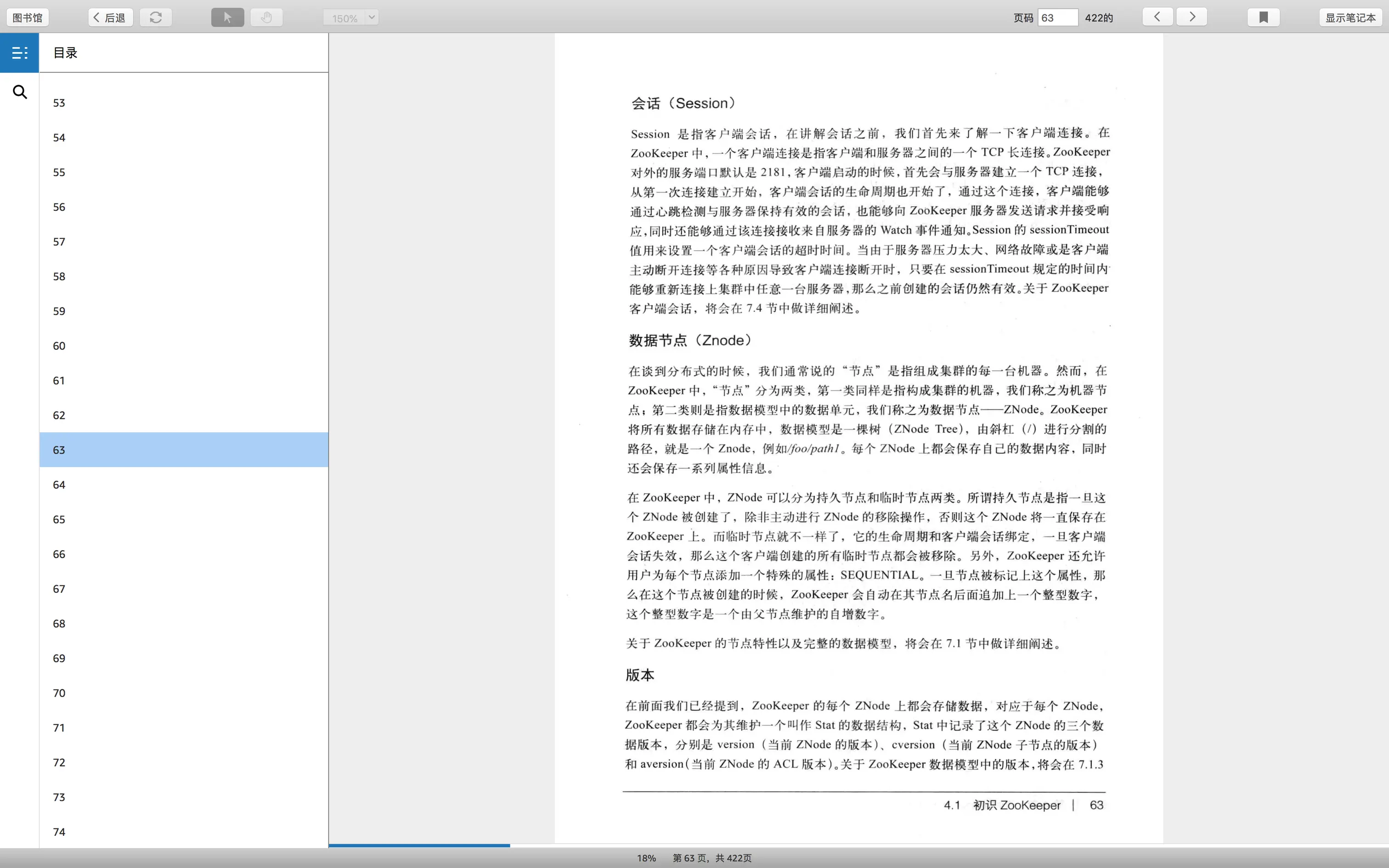Click the page number input field
The height and width of the screenshot is (868, 1389).
point(1057,17)
